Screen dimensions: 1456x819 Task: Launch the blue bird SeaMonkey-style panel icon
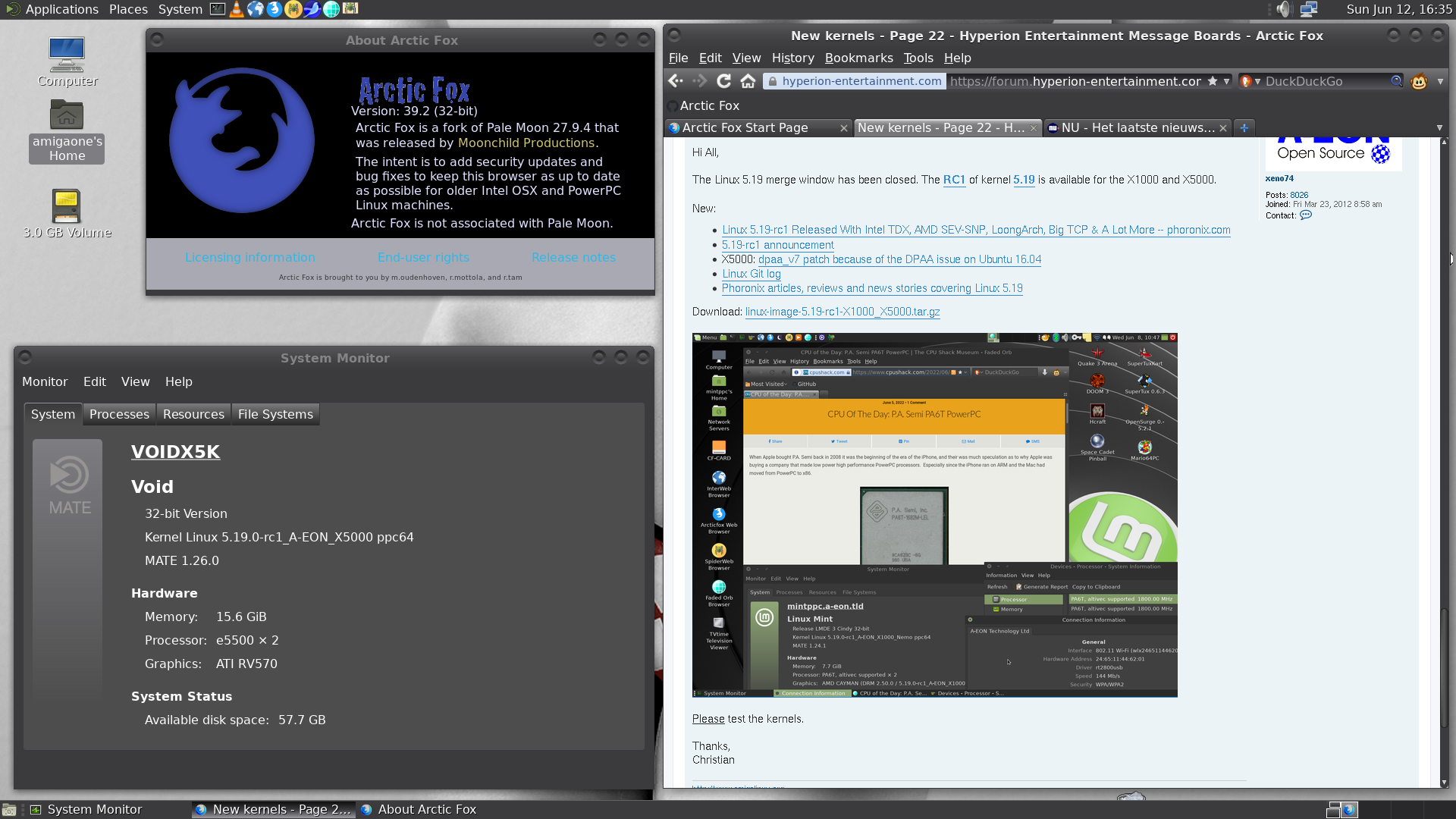tap(312, 9)
